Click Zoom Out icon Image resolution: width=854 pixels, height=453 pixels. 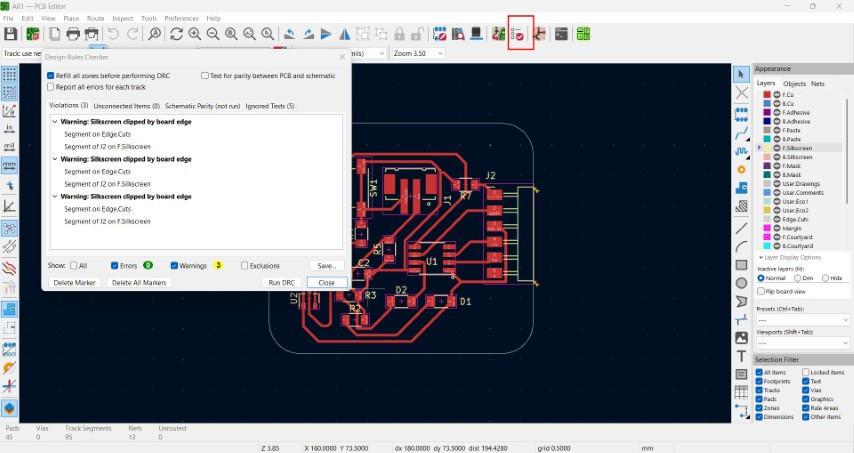click(x=213, y=34)
